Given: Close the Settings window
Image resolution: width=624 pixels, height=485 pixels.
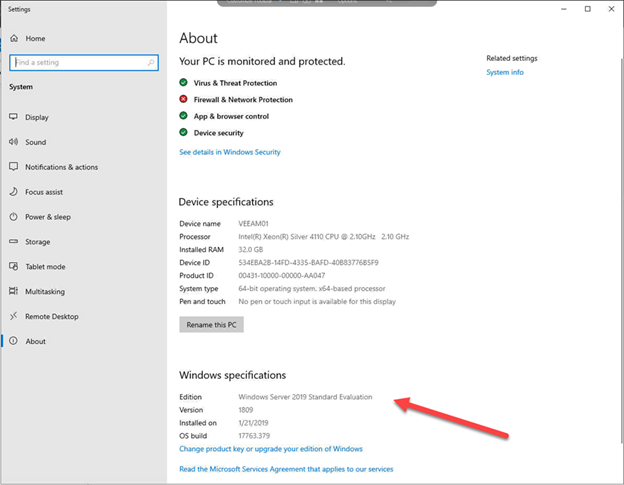Looking at the screenshot, I should click(x=611, y=9).
